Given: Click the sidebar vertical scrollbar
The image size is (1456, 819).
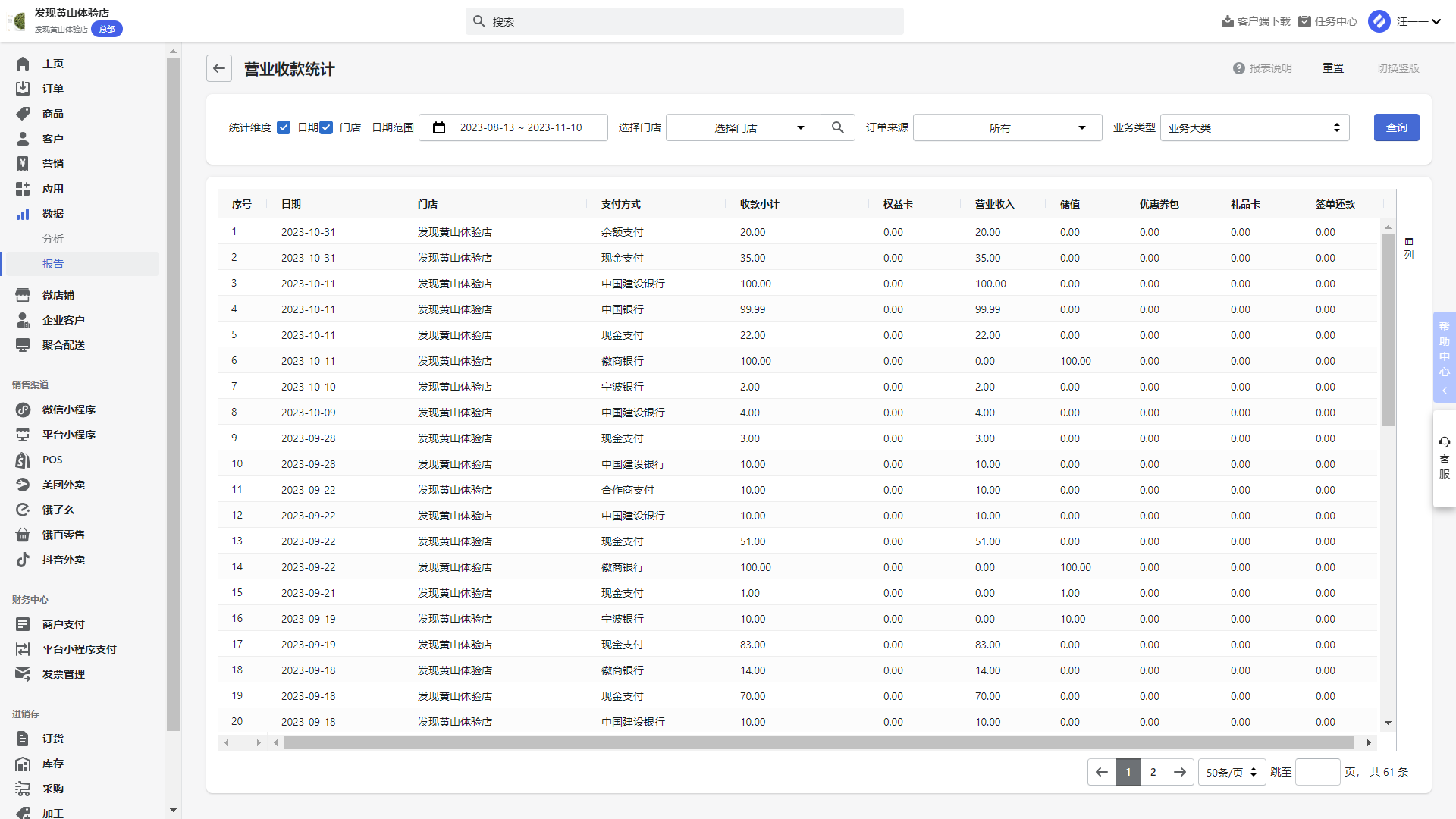Looking at the screenshot, I should [173, 394].
